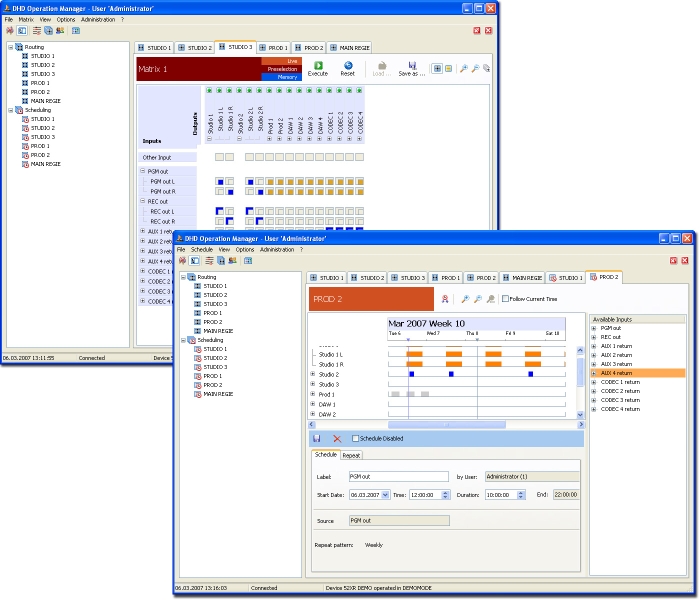Click Time spinner arrows beside 12:00:00

click(445, 495)
